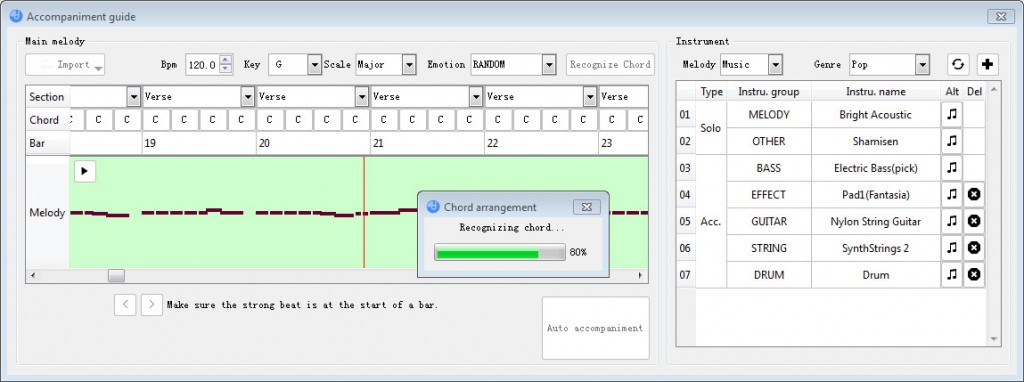Click the Instru. group column header
The image size is (1024, 382).
click(769, 91)
